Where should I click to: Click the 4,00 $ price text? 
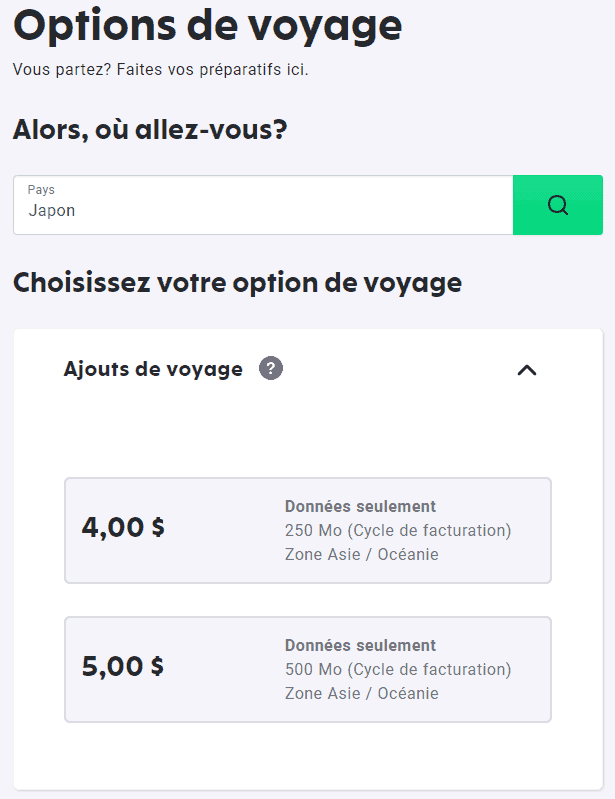point(123,527)
